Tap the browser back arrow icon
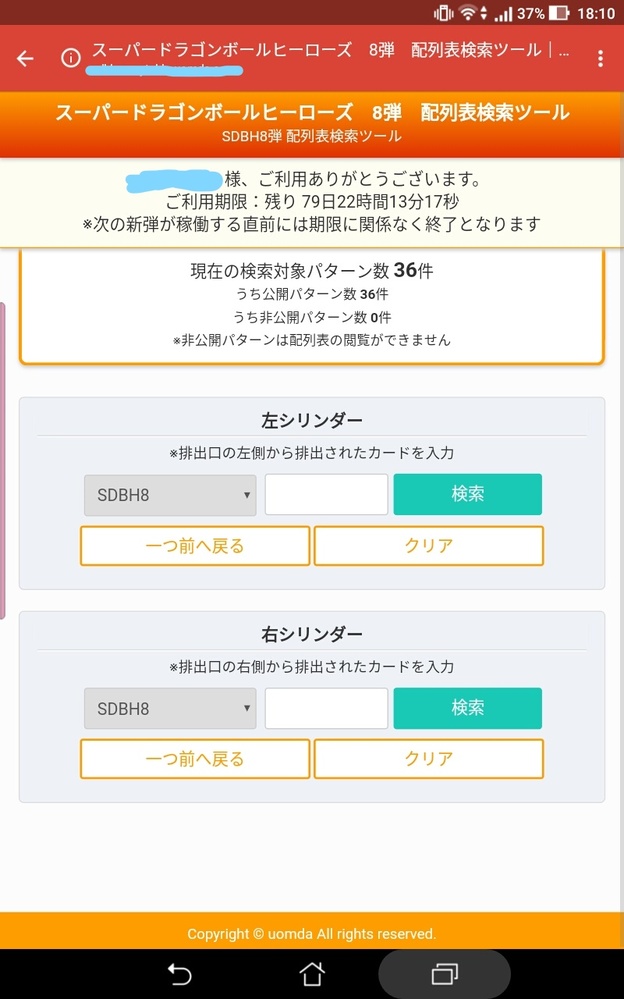The height and width of the screenshot is (999, 624). point(25,58)
